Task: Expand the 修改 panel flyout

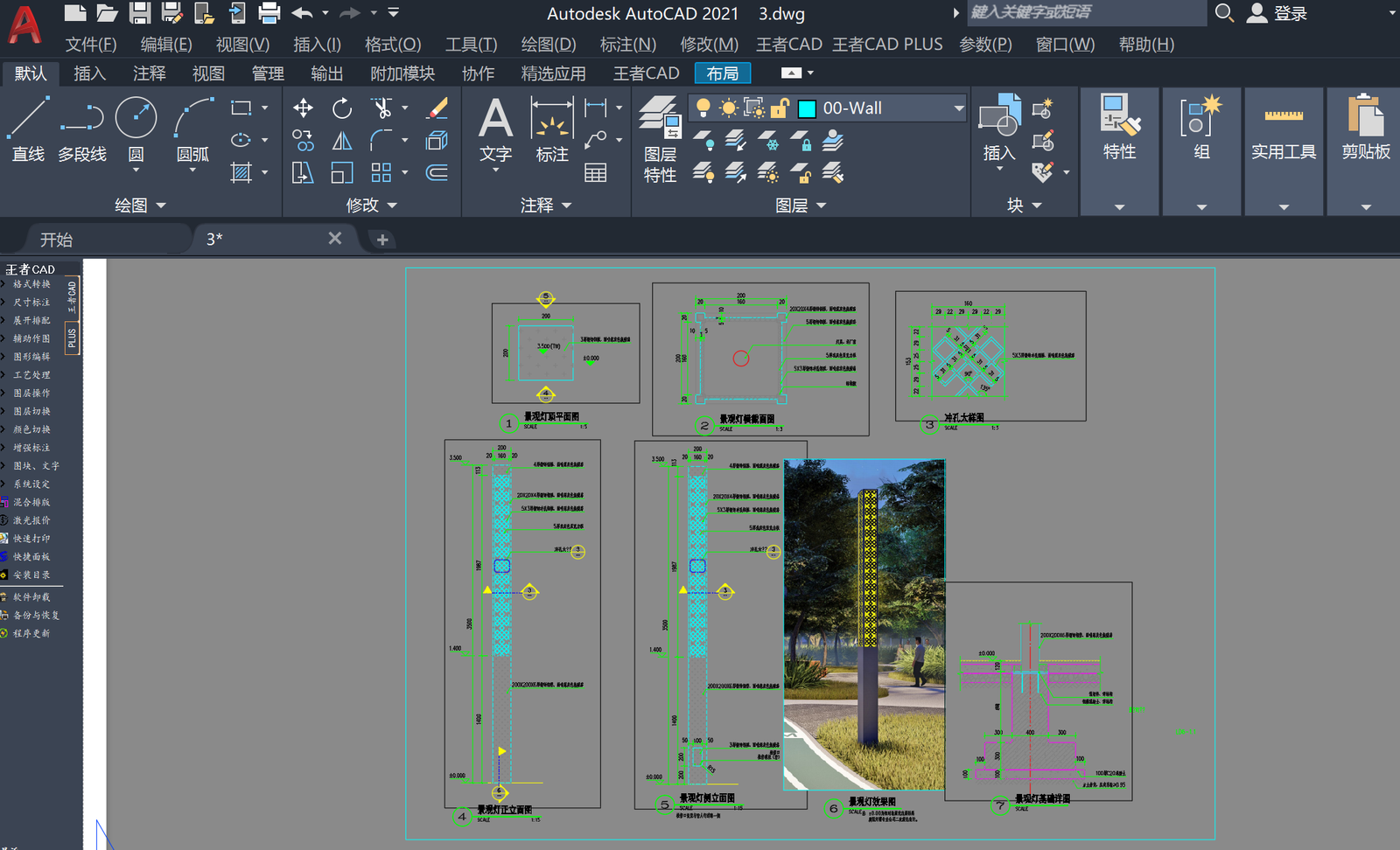Action: pos(371,206)
